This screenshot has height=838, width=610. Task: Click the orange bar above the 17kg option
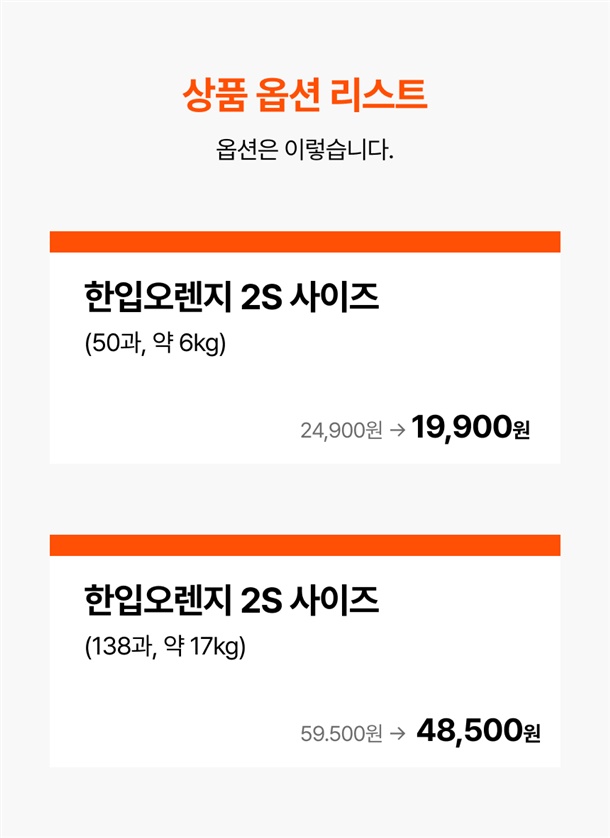click(305, 545)
